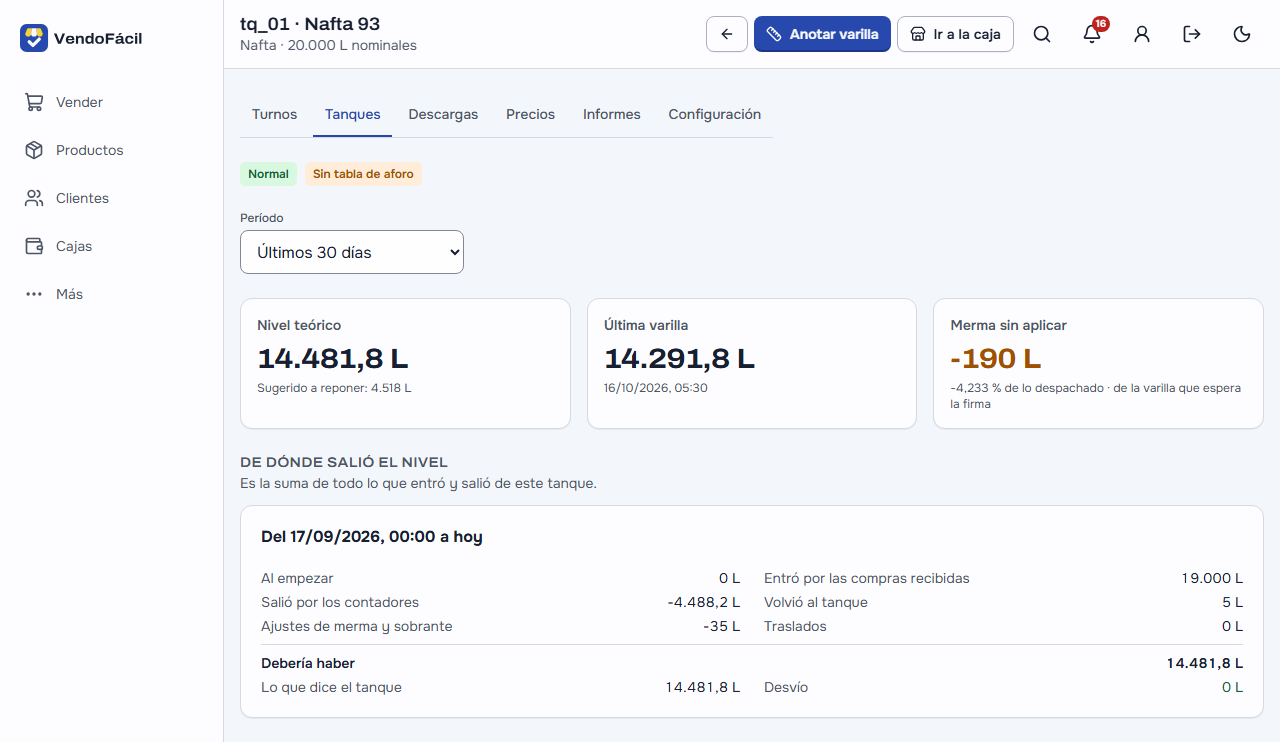Viewport: 1280px width, 742px height.
Task: Click Anotar varilla button
Action: [x=822, y=34]
